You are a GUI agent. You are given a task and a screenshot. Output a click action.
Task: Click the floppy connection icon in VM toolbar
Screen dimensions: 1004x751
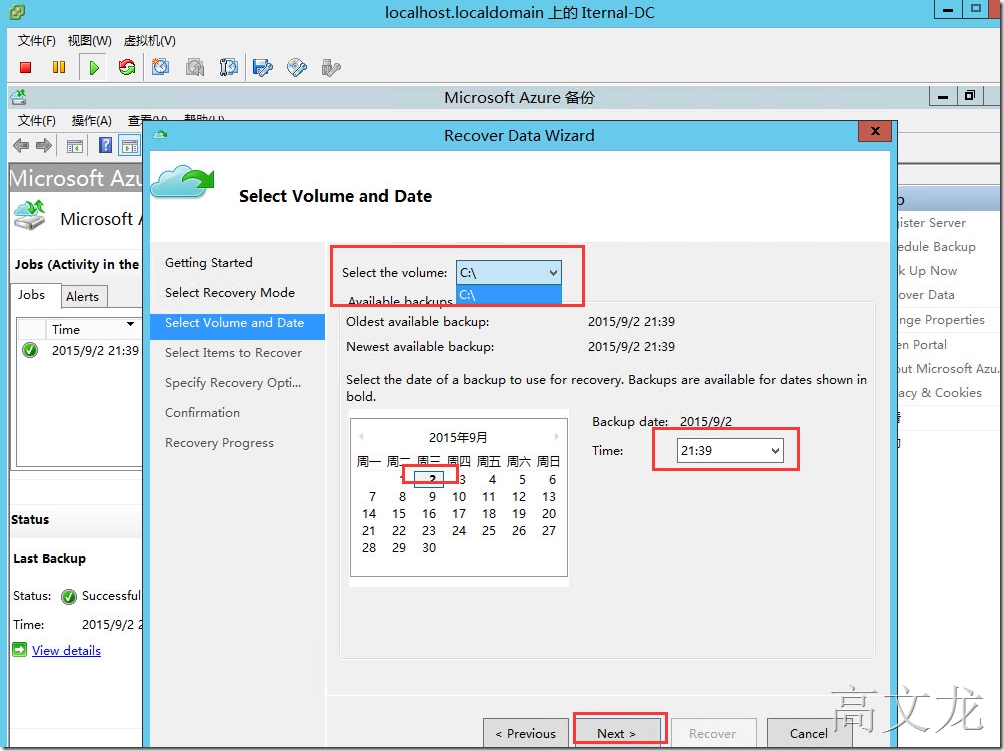point(263,67)
